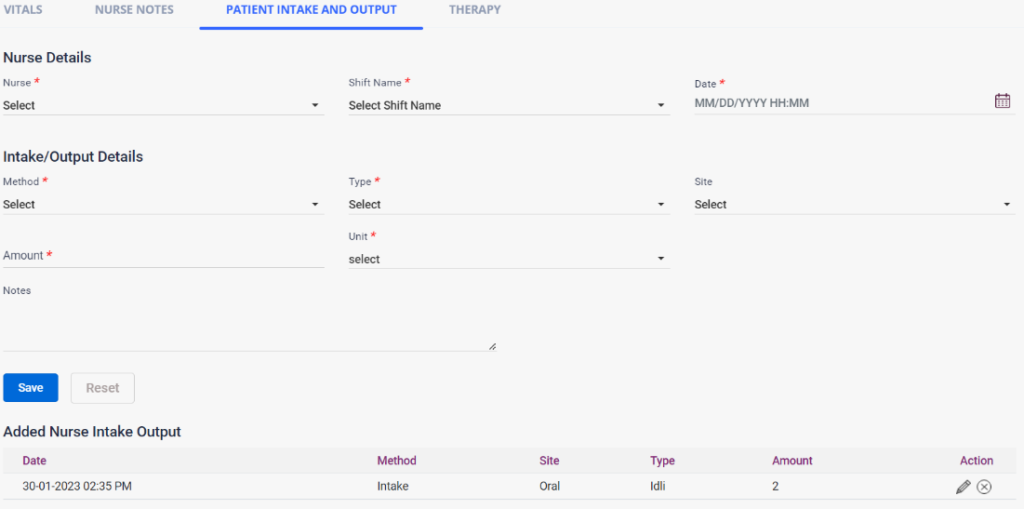This screenshot has height=509, width=1024.
Task: Click the pencil edit icon for Idli row
Action: pos(963,487)
